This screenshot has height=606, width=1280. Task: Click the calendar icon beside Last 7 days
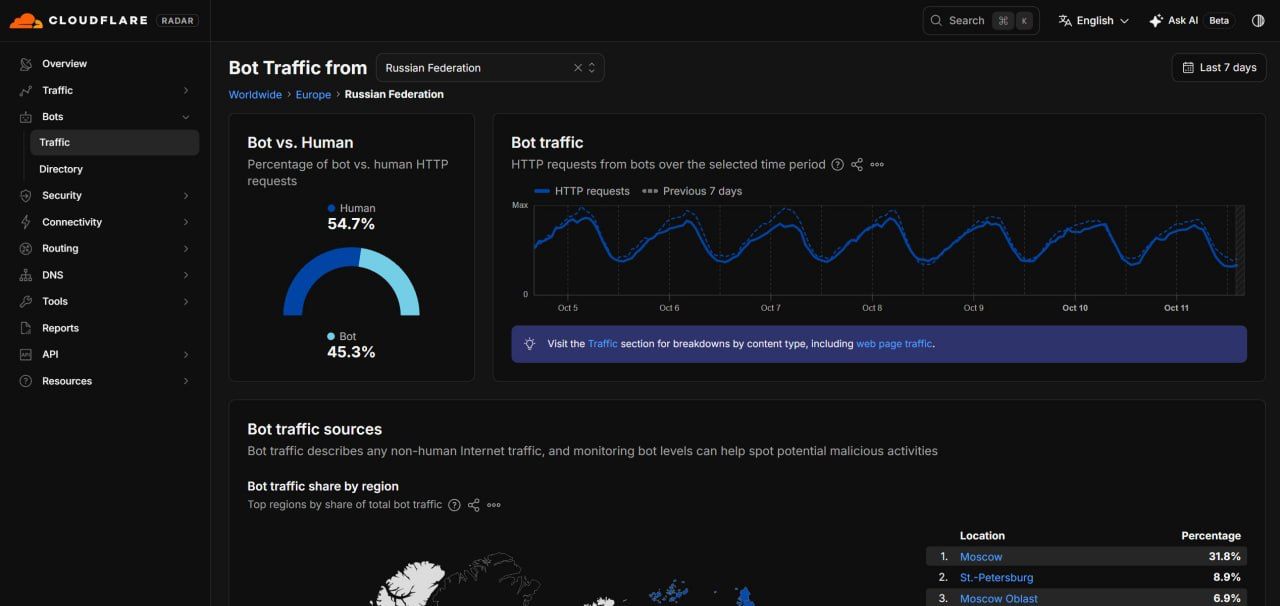pos(1188,68)
